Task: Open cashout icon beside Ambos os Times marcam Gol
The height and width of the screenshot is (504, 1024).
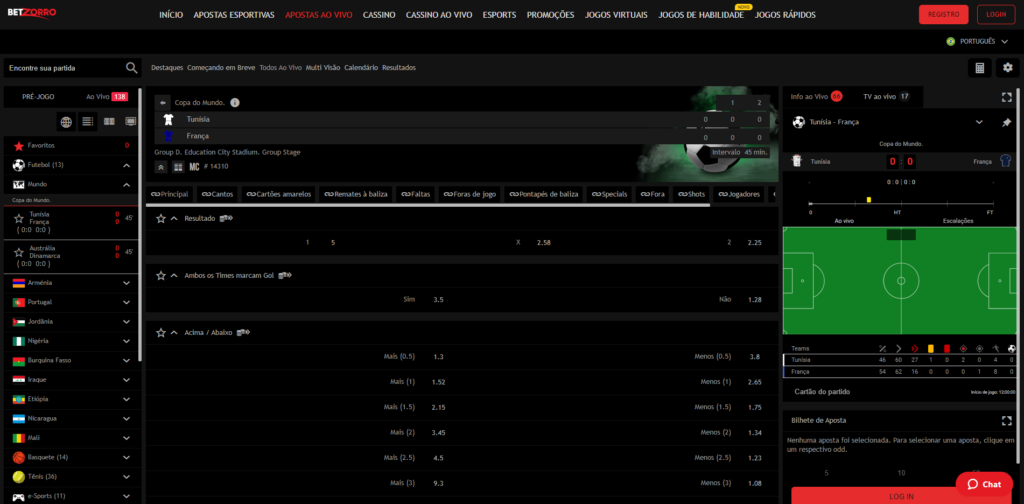Action: (285, 275)
